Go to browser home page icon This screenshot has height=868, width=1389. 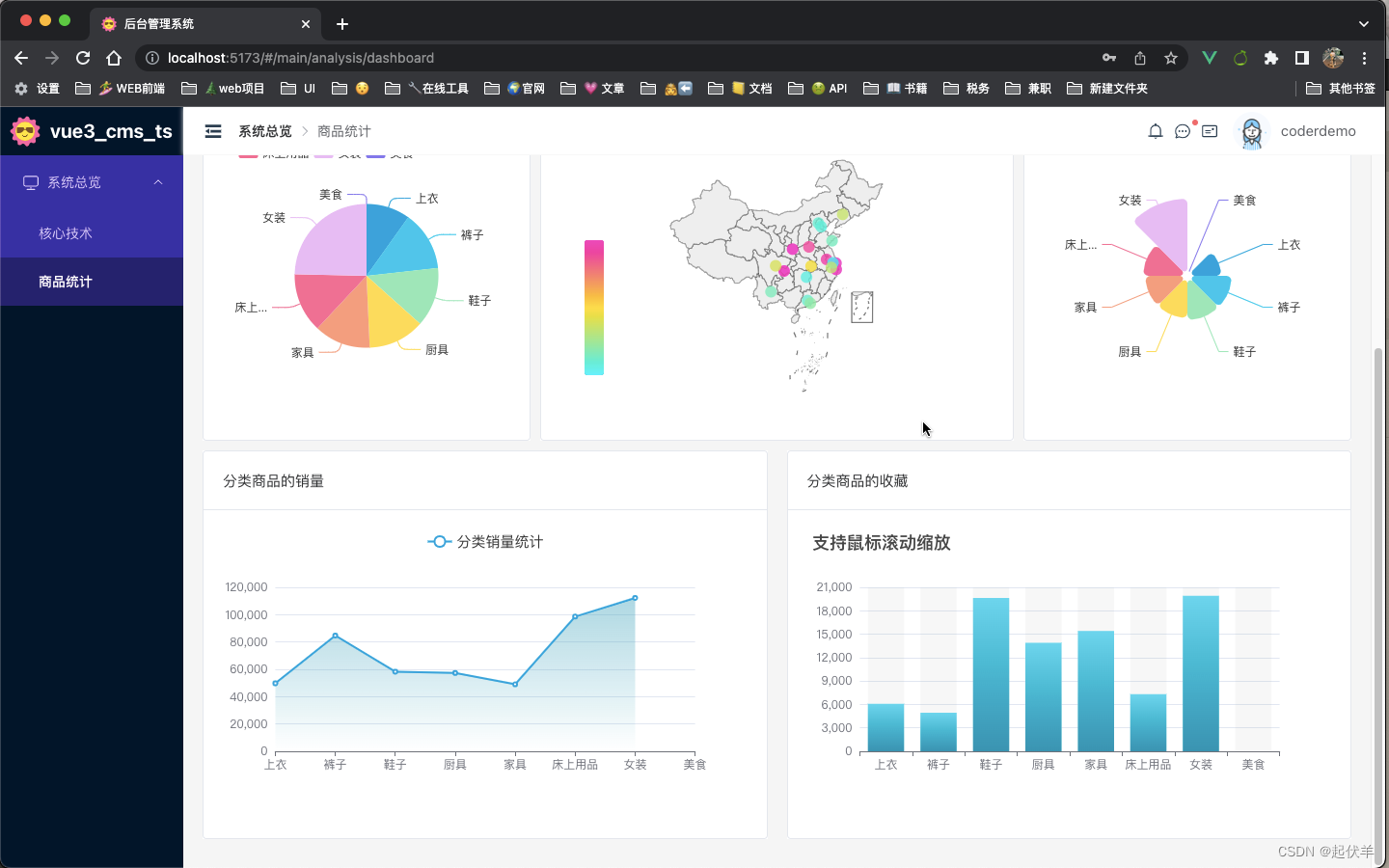pos(114,58)
